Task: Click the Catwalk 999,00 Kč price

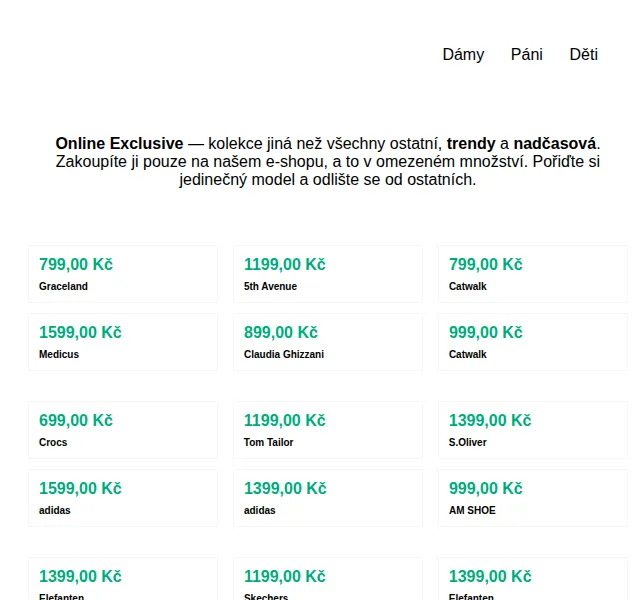Action: pyautogui.click(x=486, y=332)
